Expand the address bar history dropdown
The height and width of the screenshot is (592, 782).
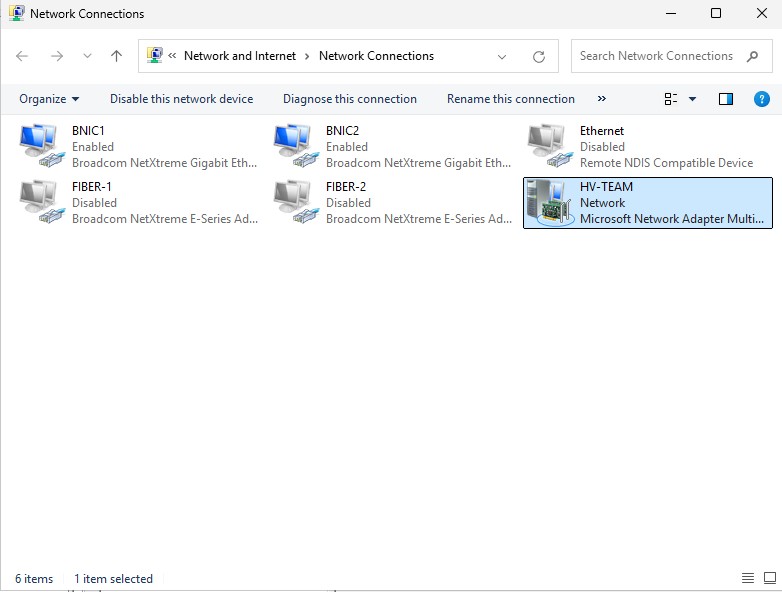502,57
